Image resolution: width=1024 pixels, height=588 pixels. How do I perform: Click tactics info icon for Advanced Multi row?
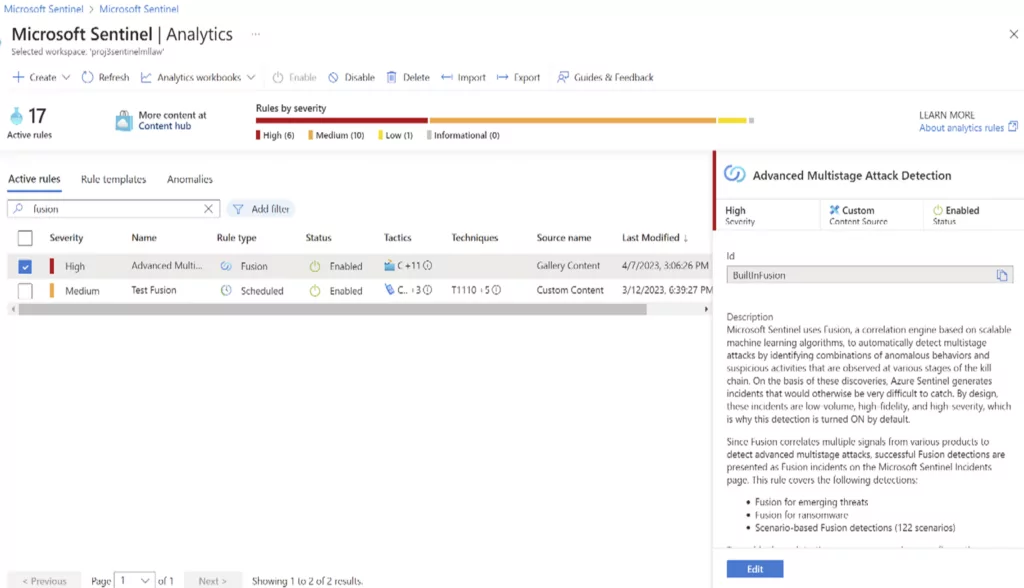tap(427, 265)
